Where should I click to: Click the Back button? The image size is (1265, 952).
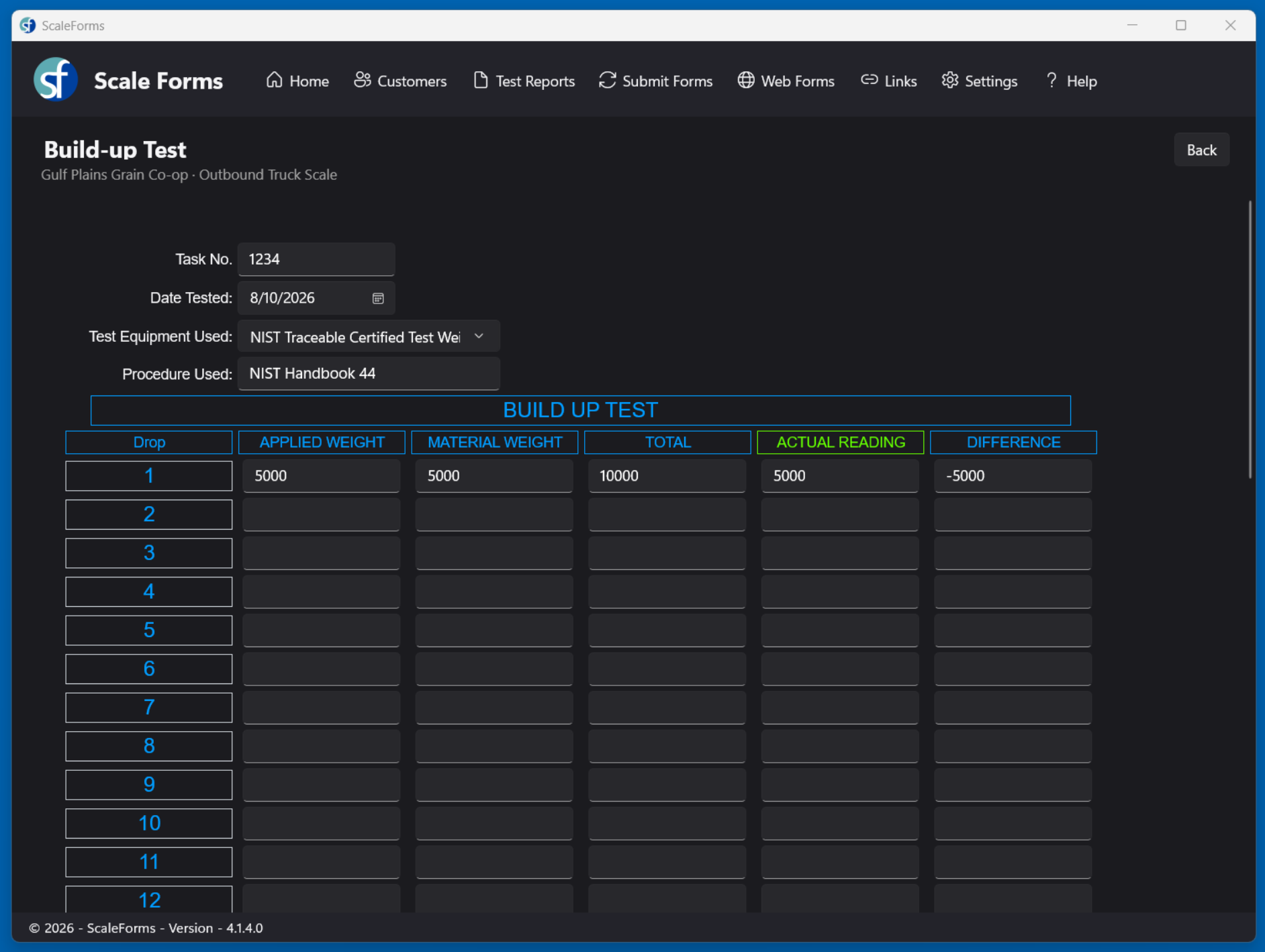point(1201,150)
